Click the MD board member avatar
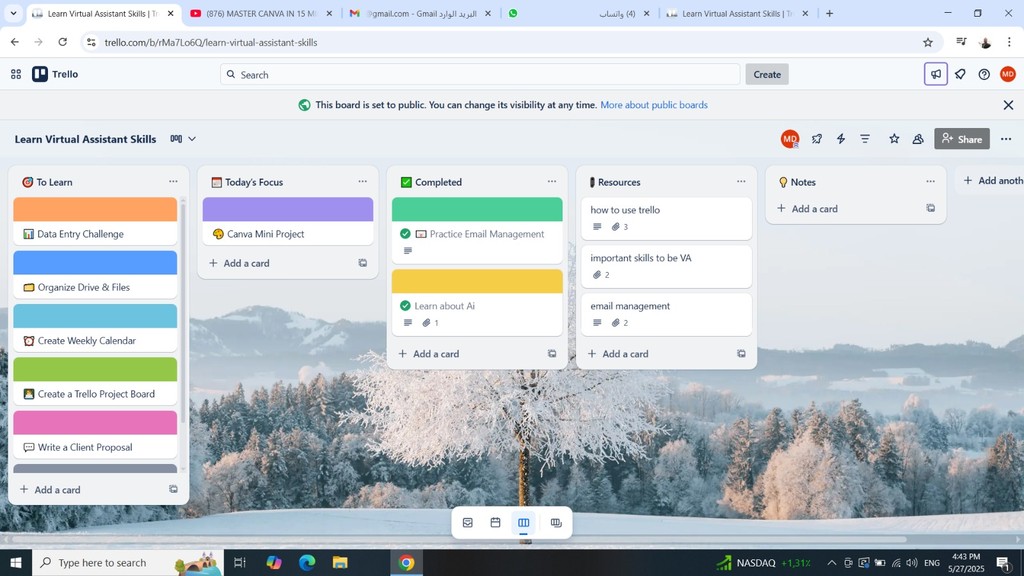 pyautogui.click(x=790, y=139)
